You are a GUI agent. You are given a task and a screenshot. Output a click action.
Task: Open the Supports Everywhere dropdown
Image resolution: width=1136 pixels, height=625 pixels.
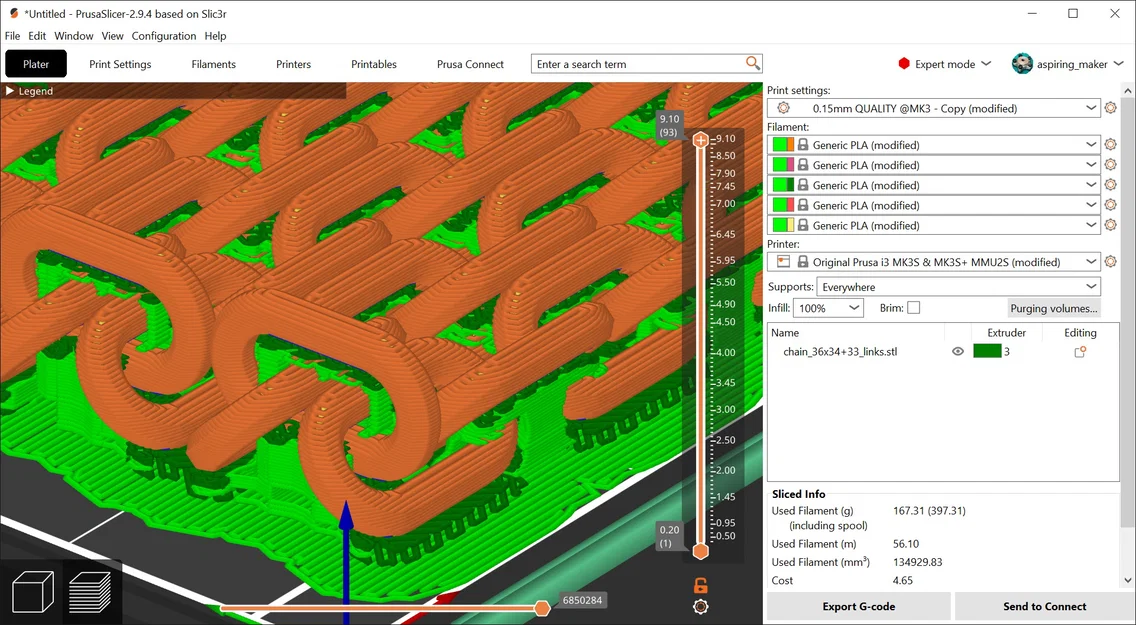(x=958, y=287)
